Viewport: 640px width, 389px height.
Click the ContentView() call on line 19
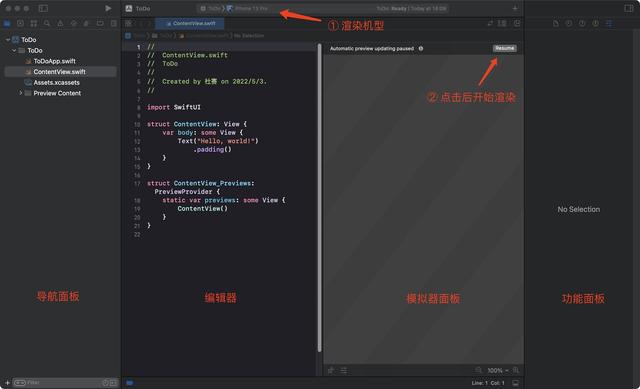(x=202, y=209)
